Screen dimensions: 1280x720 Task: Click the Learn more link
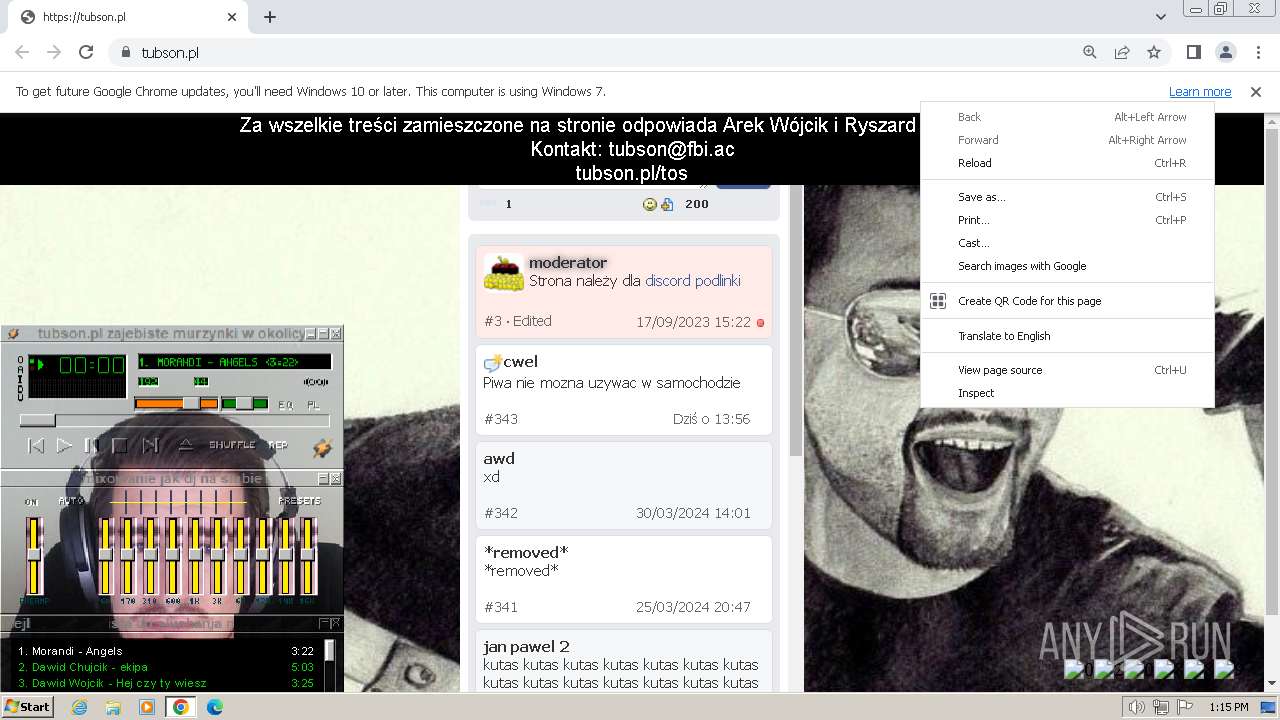click(x=1200, y=91)
